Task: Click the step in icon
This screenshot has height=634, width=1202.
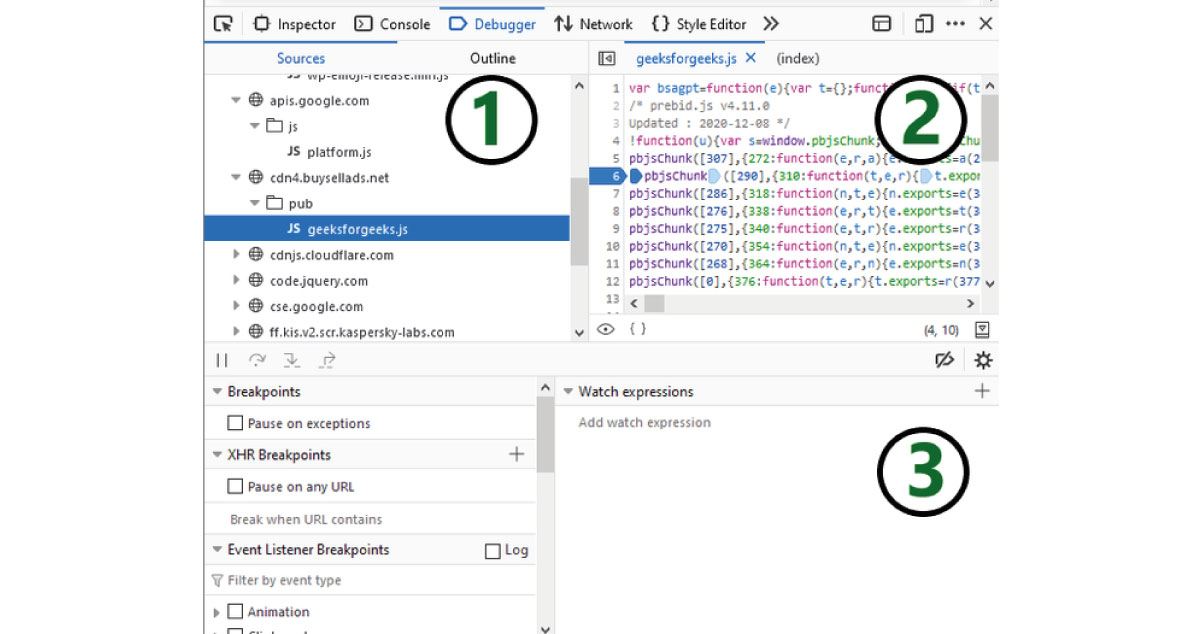Action: click(292, 360)
